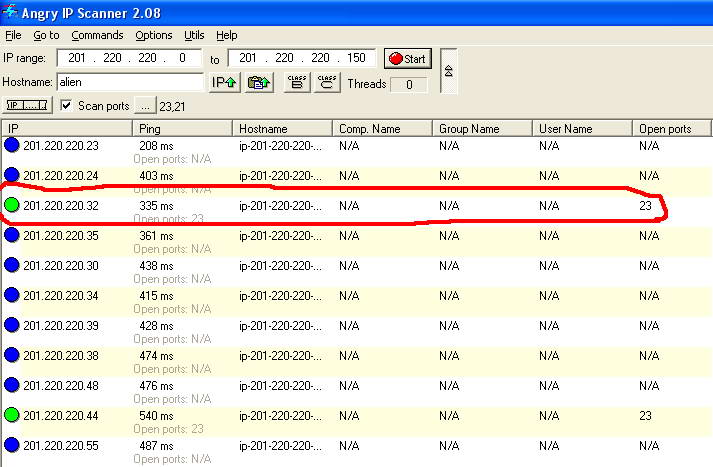
Task: Click blue status icon for 201.220.220.23
Action: (12, 145)
